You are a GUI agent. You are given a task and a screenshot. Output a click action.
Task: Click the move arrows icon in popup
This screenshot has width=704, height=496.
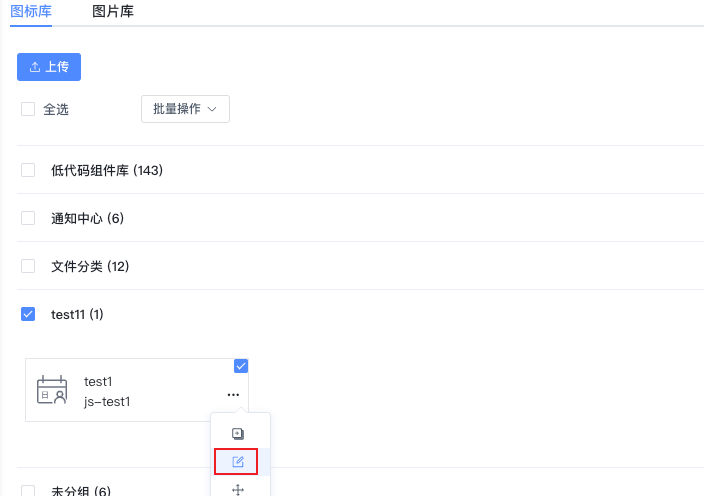238,490
